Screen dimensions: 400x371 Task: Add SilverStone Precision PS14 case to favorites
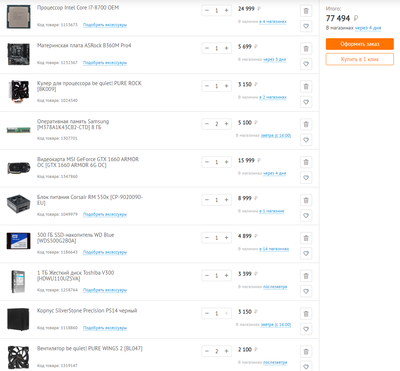point(306,329)
